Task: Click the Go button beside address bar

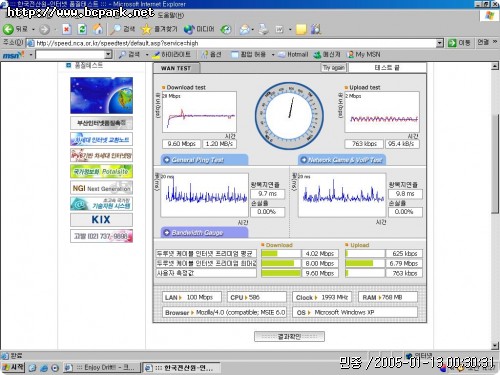Action: tap(459, 43)
